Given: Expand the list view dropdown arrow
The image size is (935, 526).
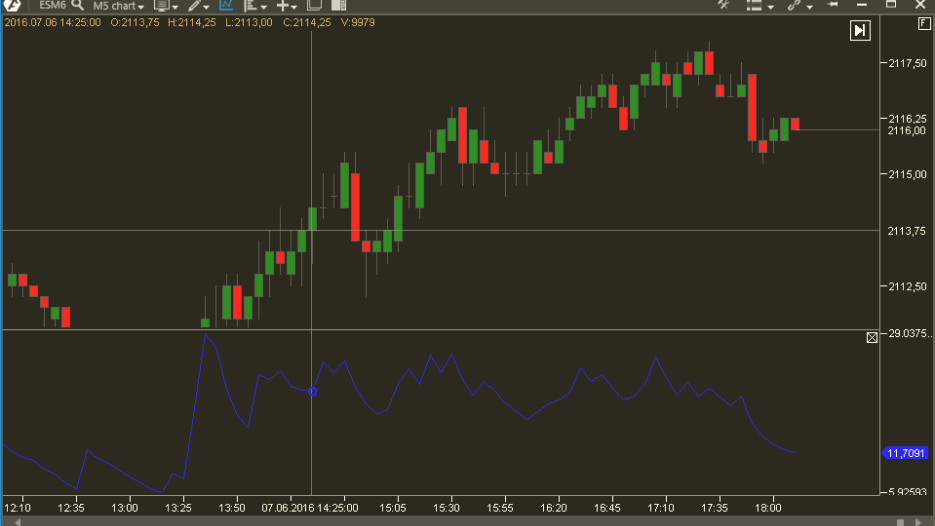Looking at the screenshot, I should click(770, 7).
